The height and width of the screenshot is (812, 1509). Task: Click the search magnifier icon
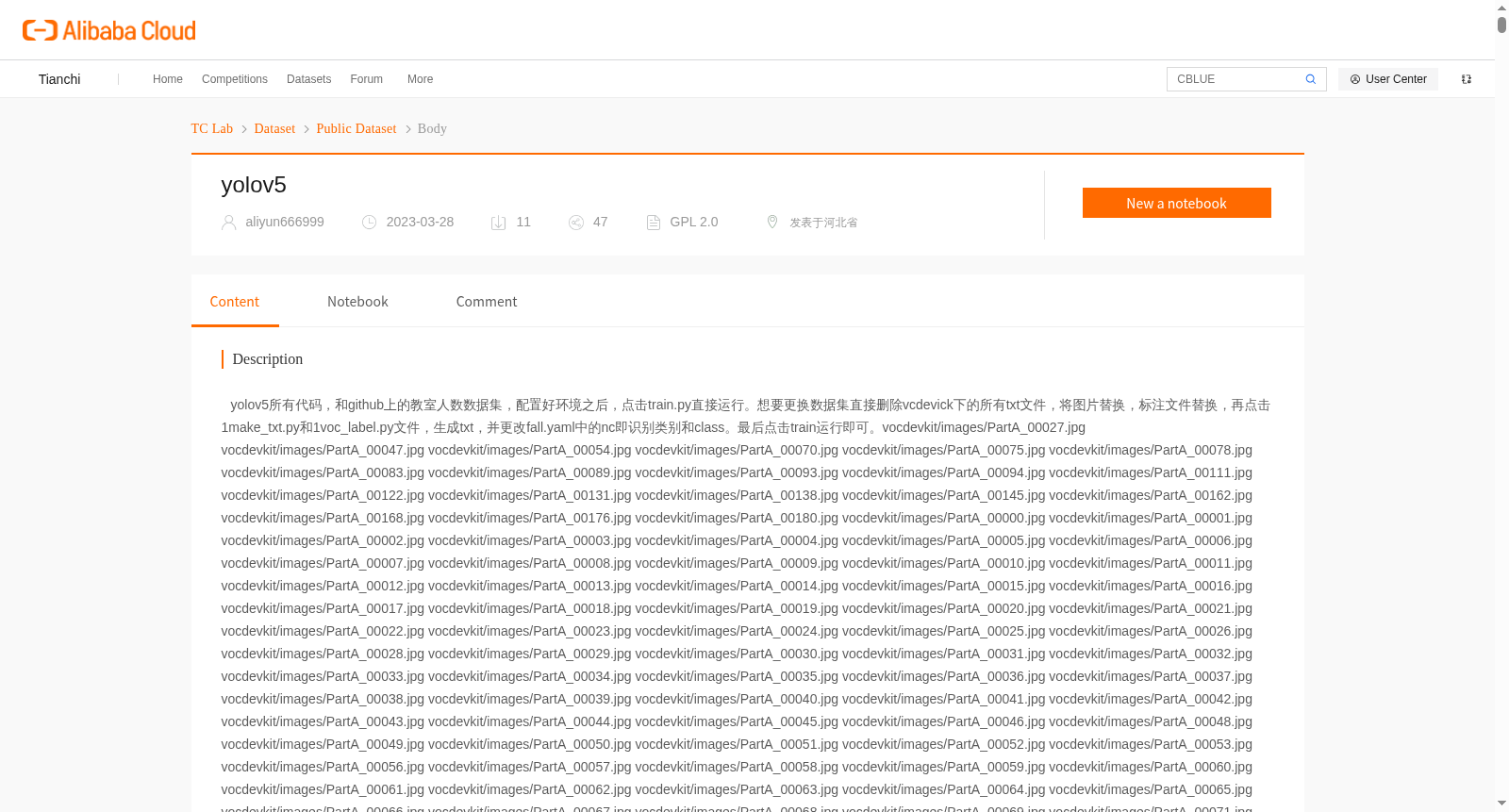click(1311, 79)
